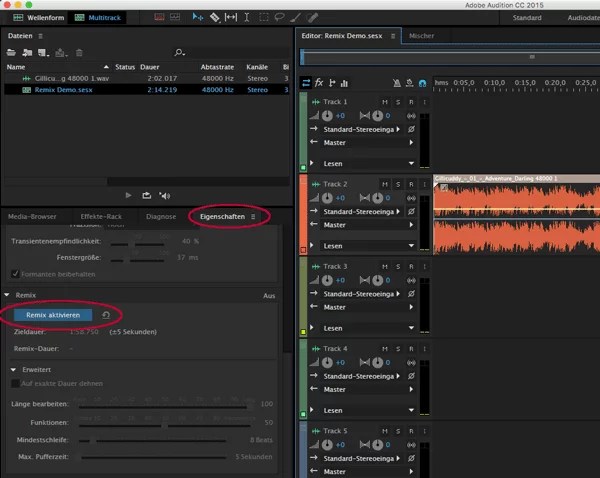Open the Media-Browser tab
The image size is (600, 478).
(32, 216)
